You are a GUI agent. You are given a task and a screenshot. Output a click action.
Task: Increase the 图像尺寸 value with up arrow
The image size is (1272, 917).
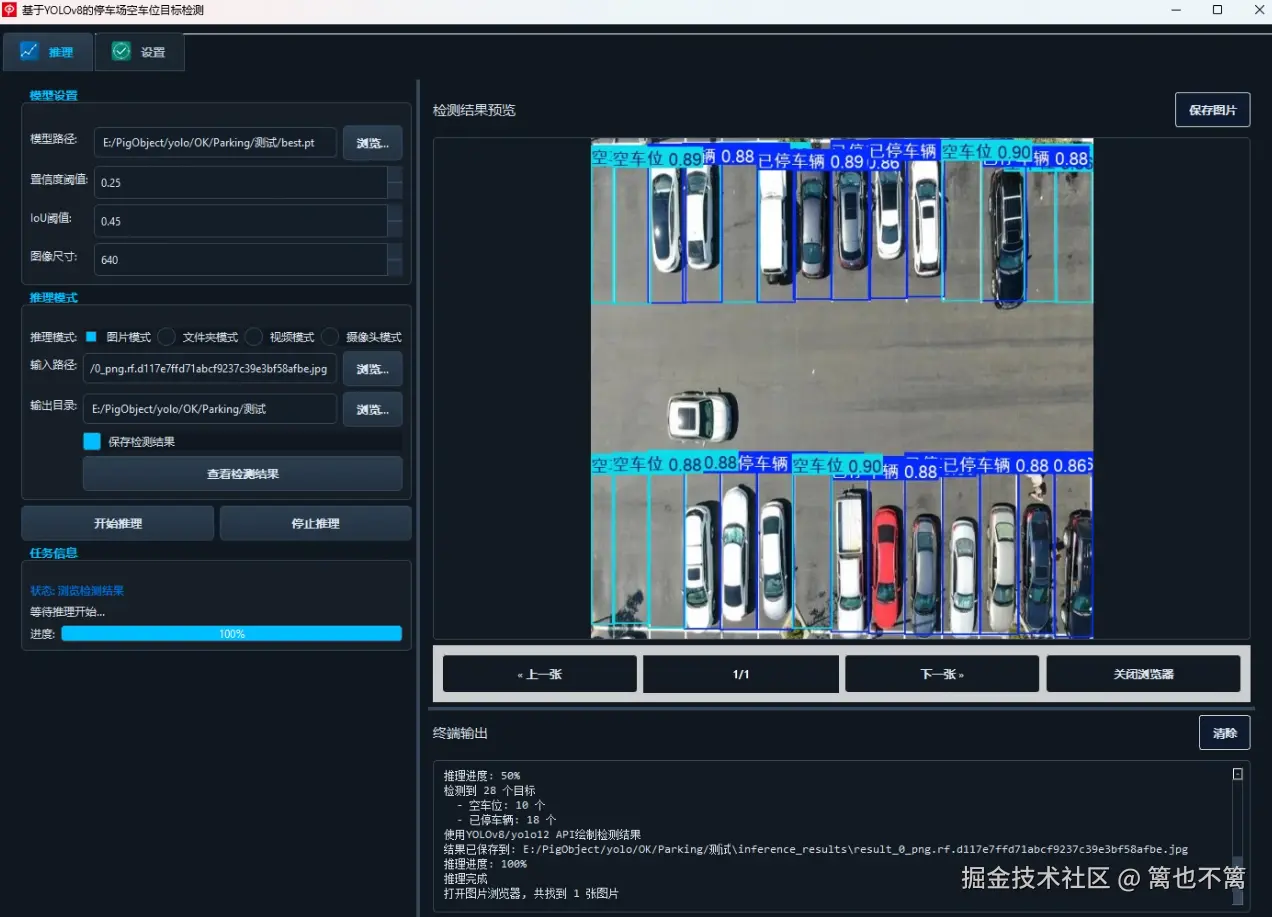coord(395,251)
